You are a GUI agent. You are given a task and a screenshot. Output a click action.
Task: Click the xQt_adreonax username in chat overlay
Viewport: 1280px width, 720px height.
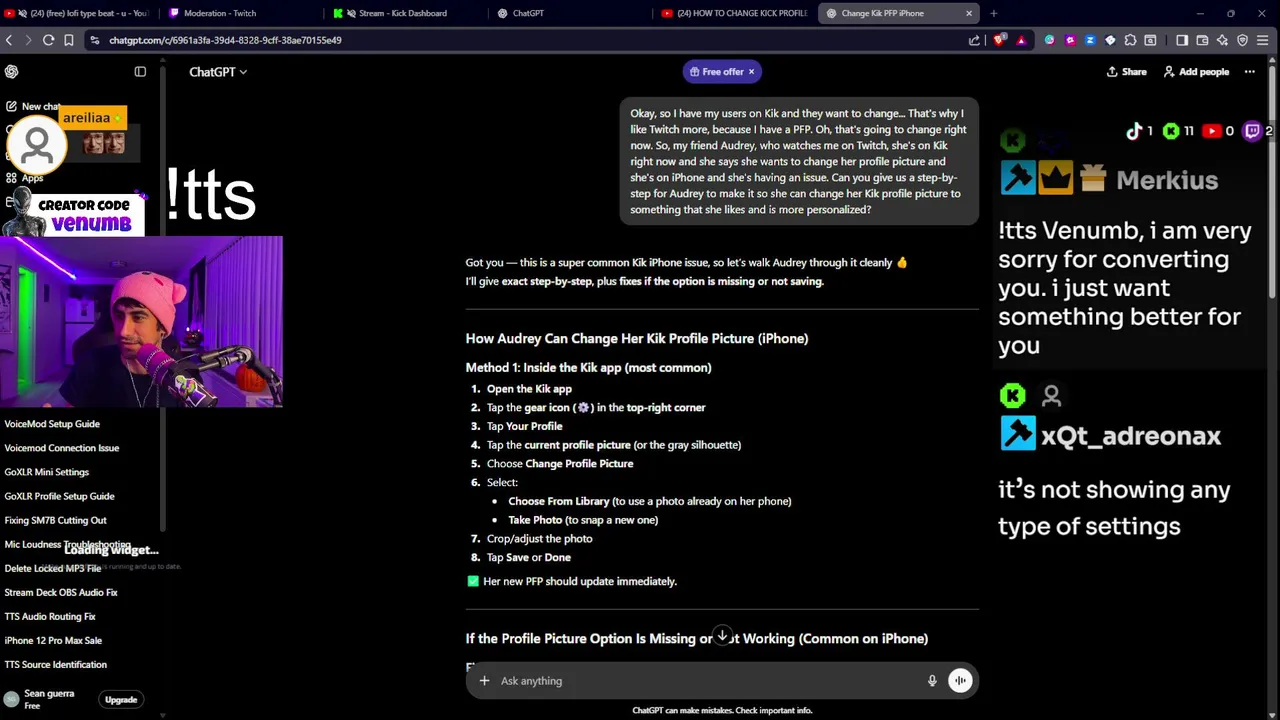1131,436
